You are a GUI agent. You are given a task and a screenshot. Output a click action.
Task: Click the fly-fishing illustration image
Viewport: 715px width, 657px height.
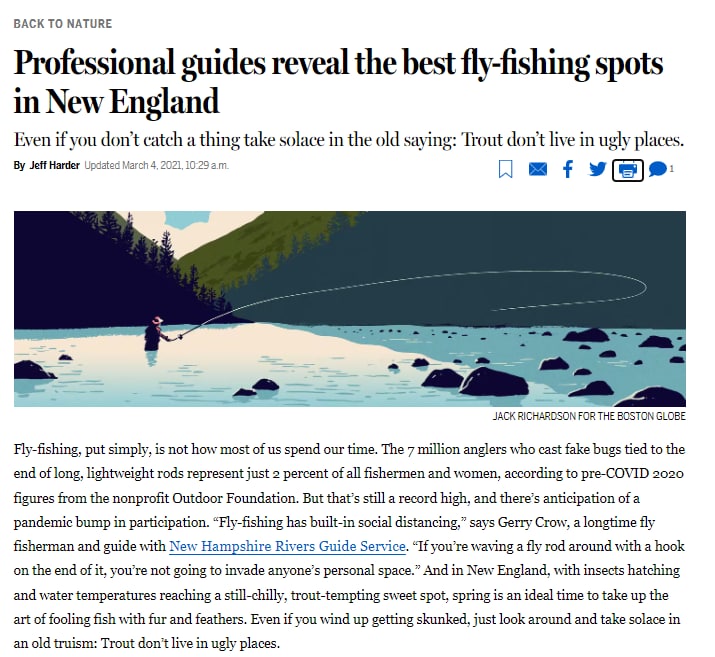click(x=350, y=309)
